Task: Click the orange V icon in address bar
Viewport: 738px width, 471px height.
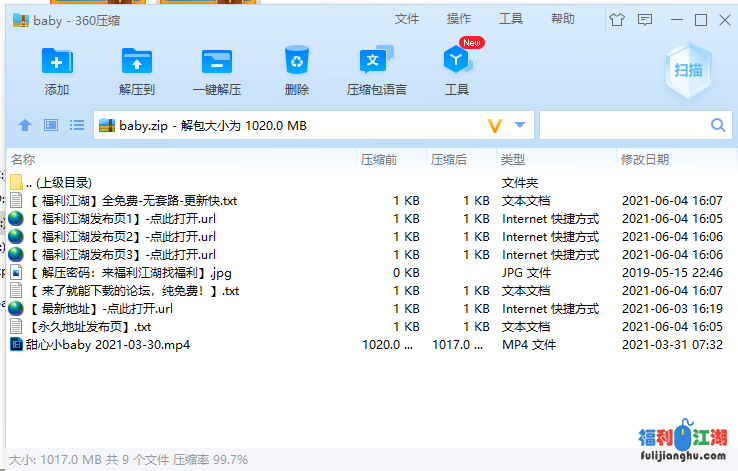Action: [x=494, y=125]
